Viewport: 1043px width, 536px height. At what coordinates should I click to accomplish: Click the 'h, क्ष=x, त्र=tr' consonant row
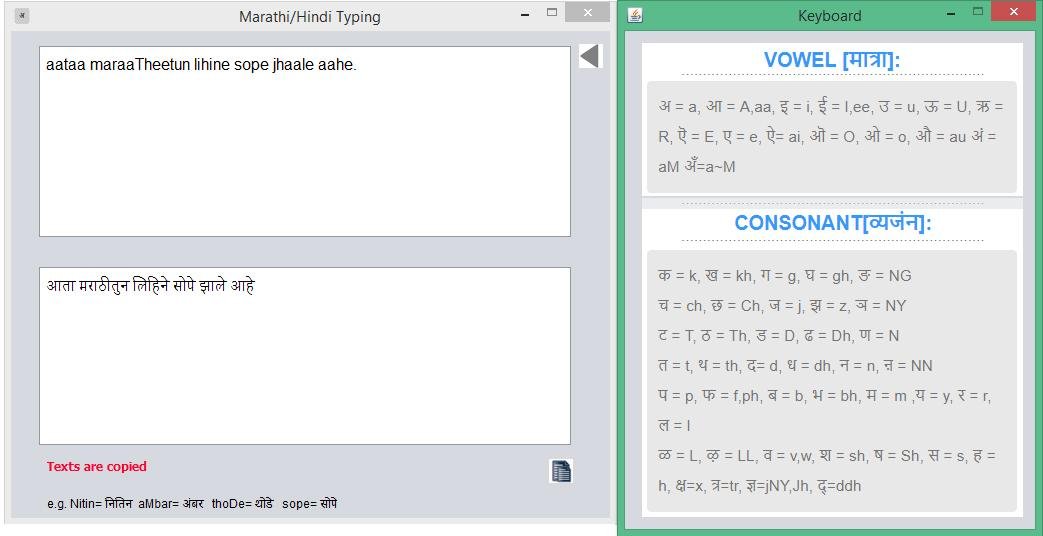click(x=760, y=485)
